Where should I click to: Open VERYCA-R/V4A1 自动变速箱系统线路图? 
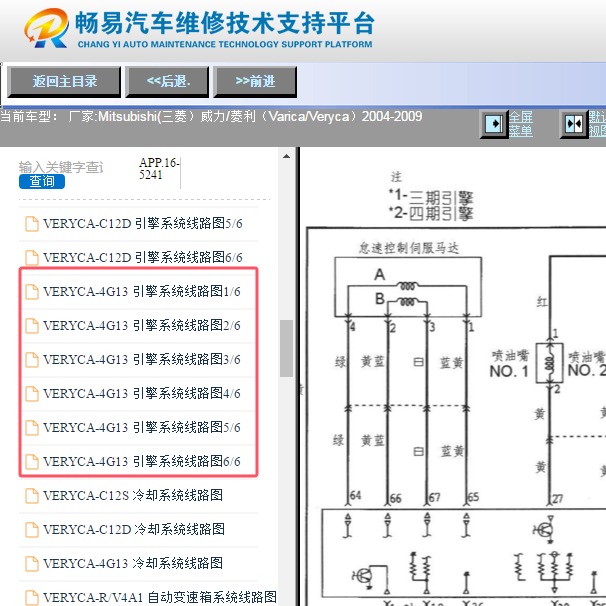point(160,597)
